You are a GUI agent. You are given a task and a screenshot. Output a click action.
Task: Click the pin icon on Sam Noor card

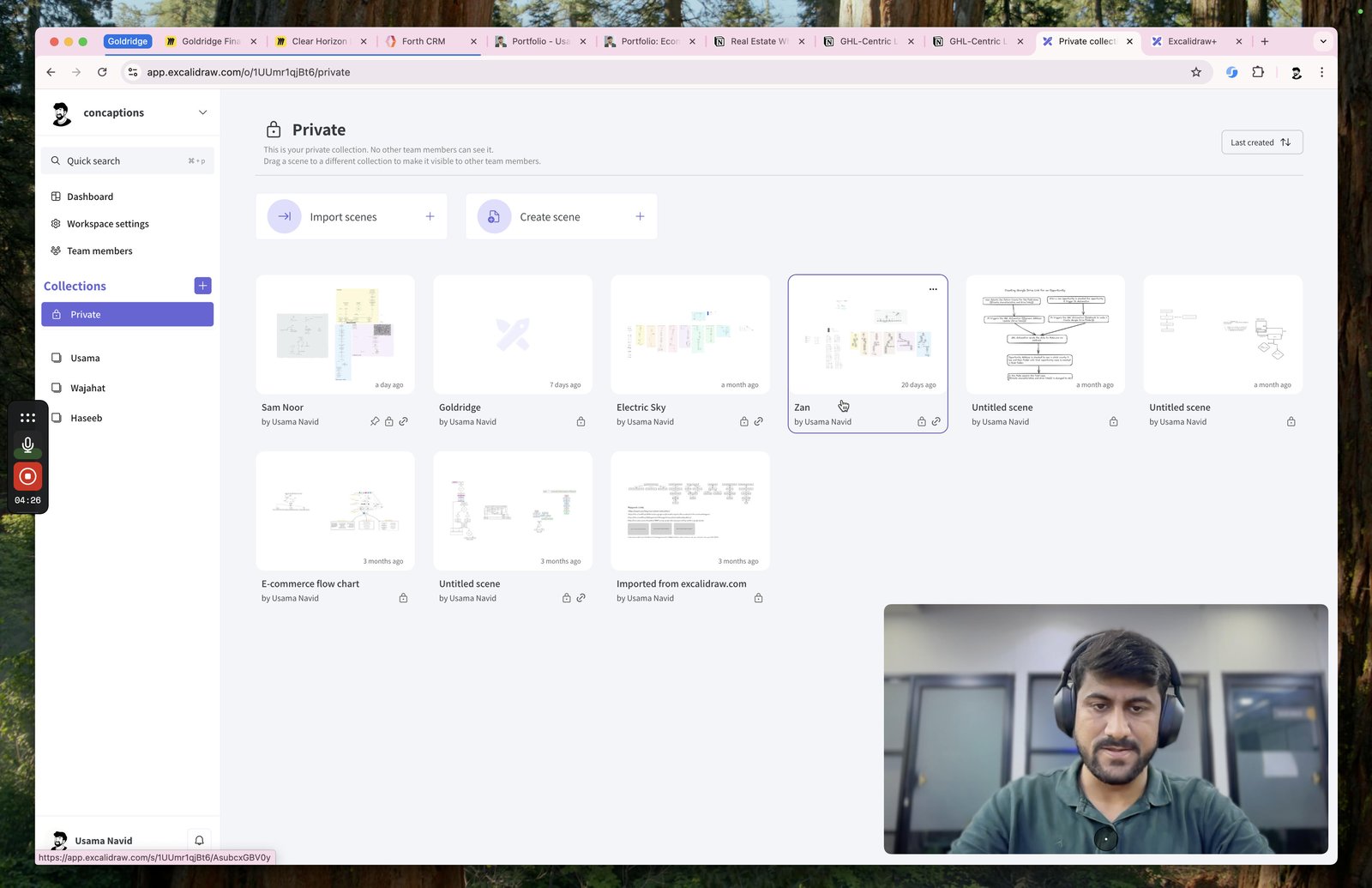pyautogui.click(x=375, y=421)
